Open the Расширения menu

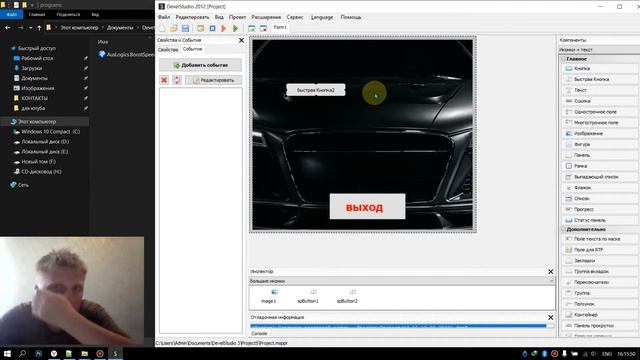click(x=266, y=17)
